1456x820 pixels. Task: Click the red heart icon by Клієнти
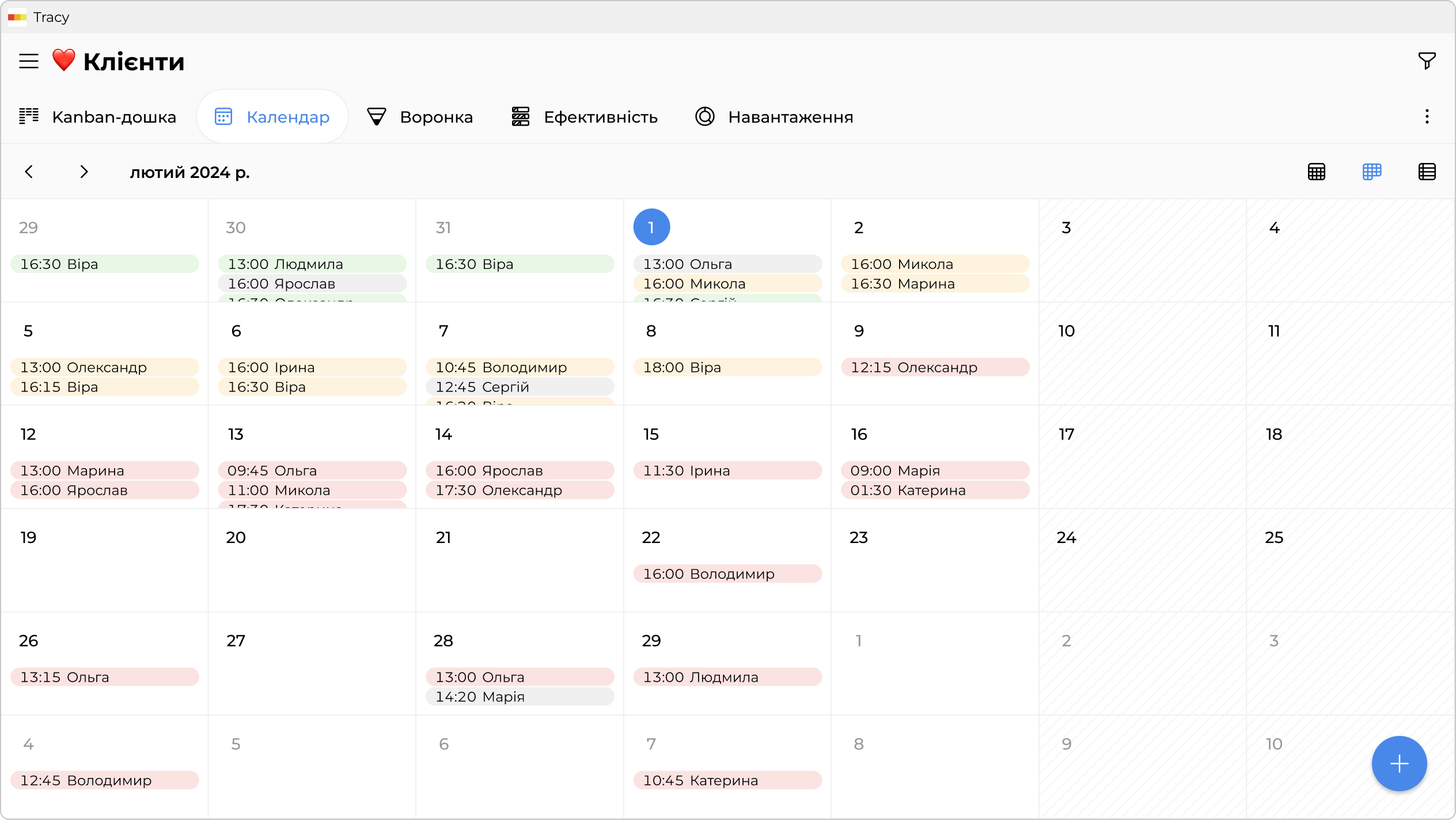[x=63, y=60]
